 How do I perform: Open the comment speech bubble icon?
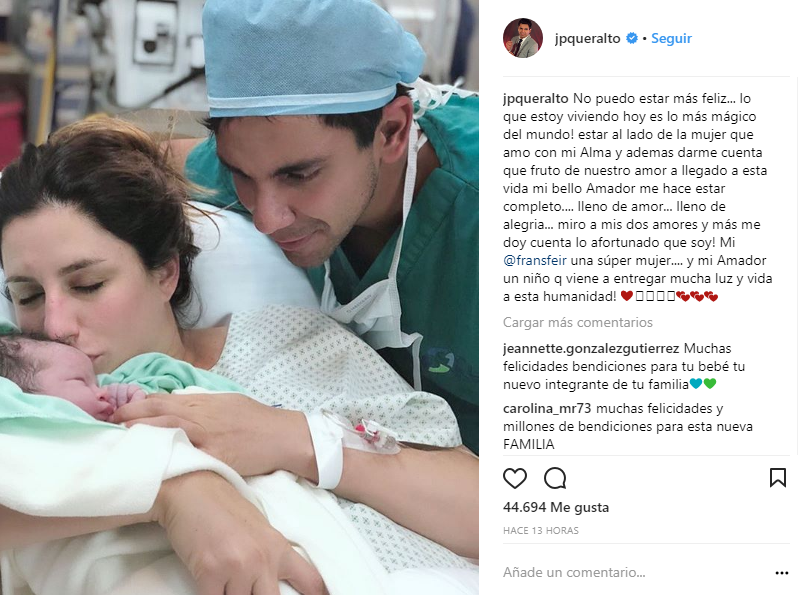click(x=555, y=478)
